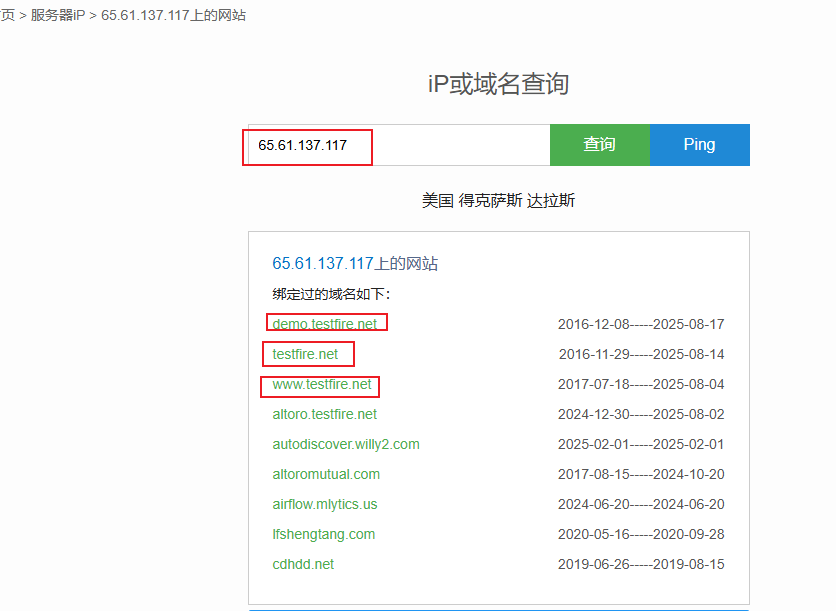
Task: Open the demo.testfire.net link
Action: coord(324,324)
